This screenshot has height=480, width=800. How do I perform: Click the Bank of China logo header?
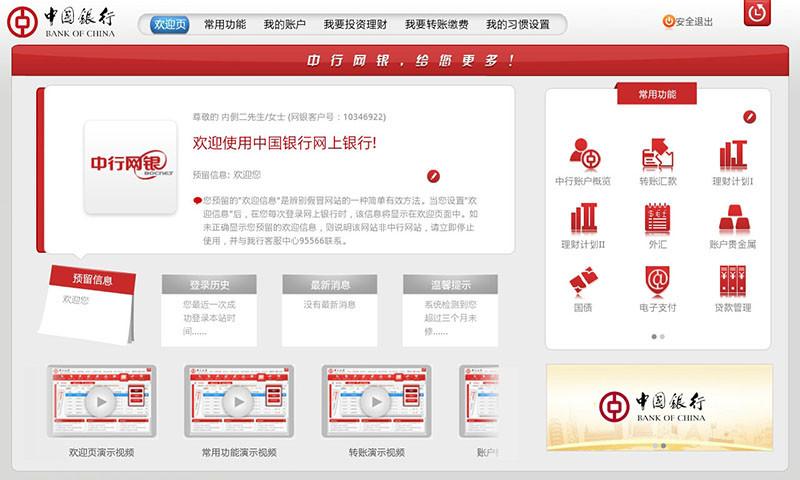click(x=61, y=22)
